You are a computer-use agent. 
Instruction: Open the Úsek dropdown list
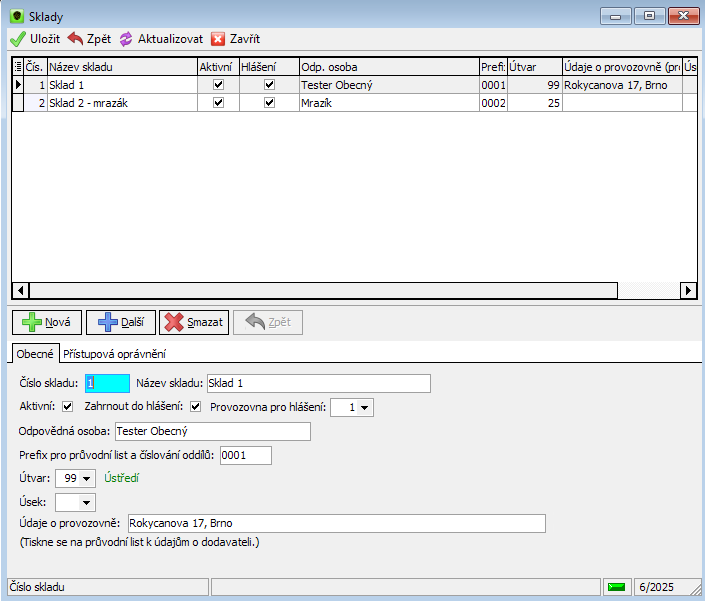click(x=87, y=503)
